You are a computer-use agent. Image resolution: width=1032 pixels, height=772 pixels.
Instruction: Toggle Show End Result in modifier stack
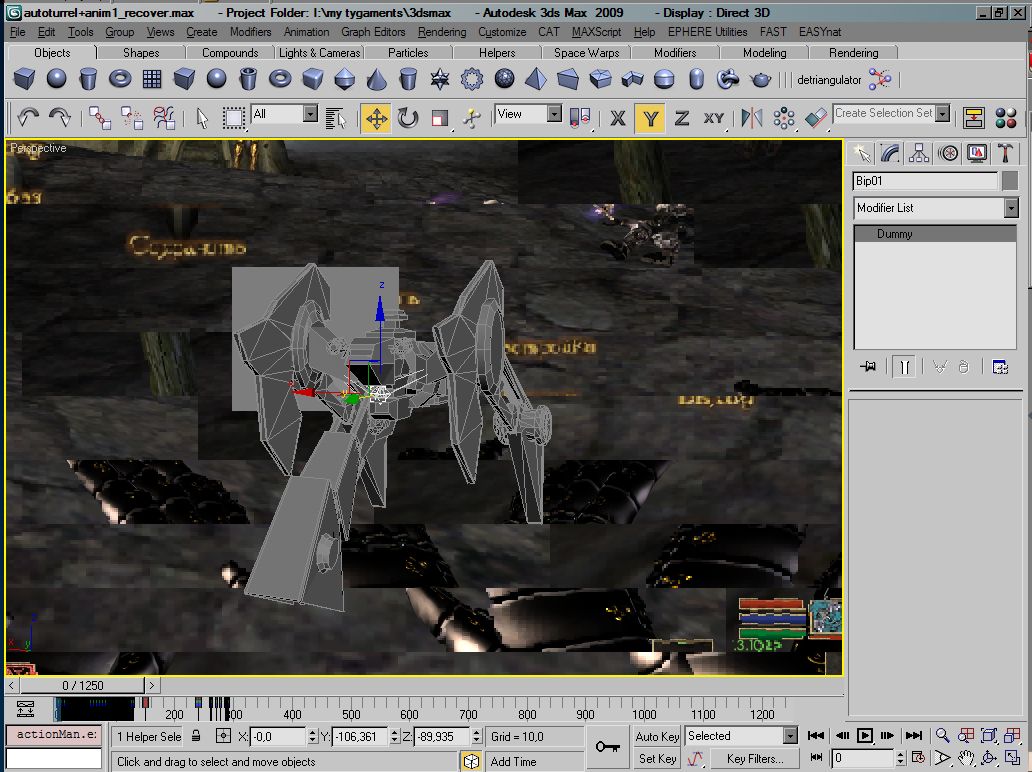pos(904,367)
